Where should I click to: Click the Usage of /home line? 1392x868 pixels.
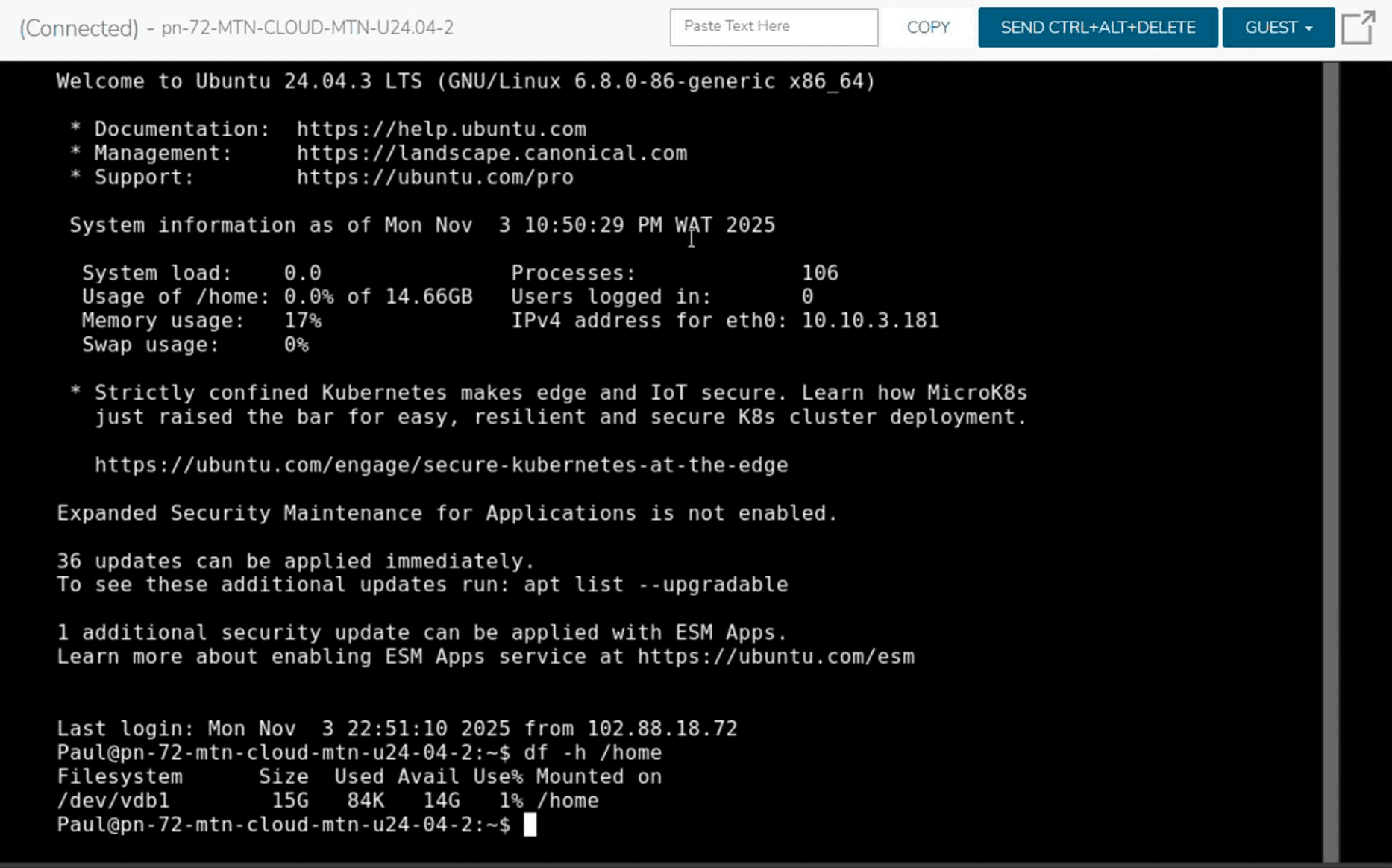[278, 297]
